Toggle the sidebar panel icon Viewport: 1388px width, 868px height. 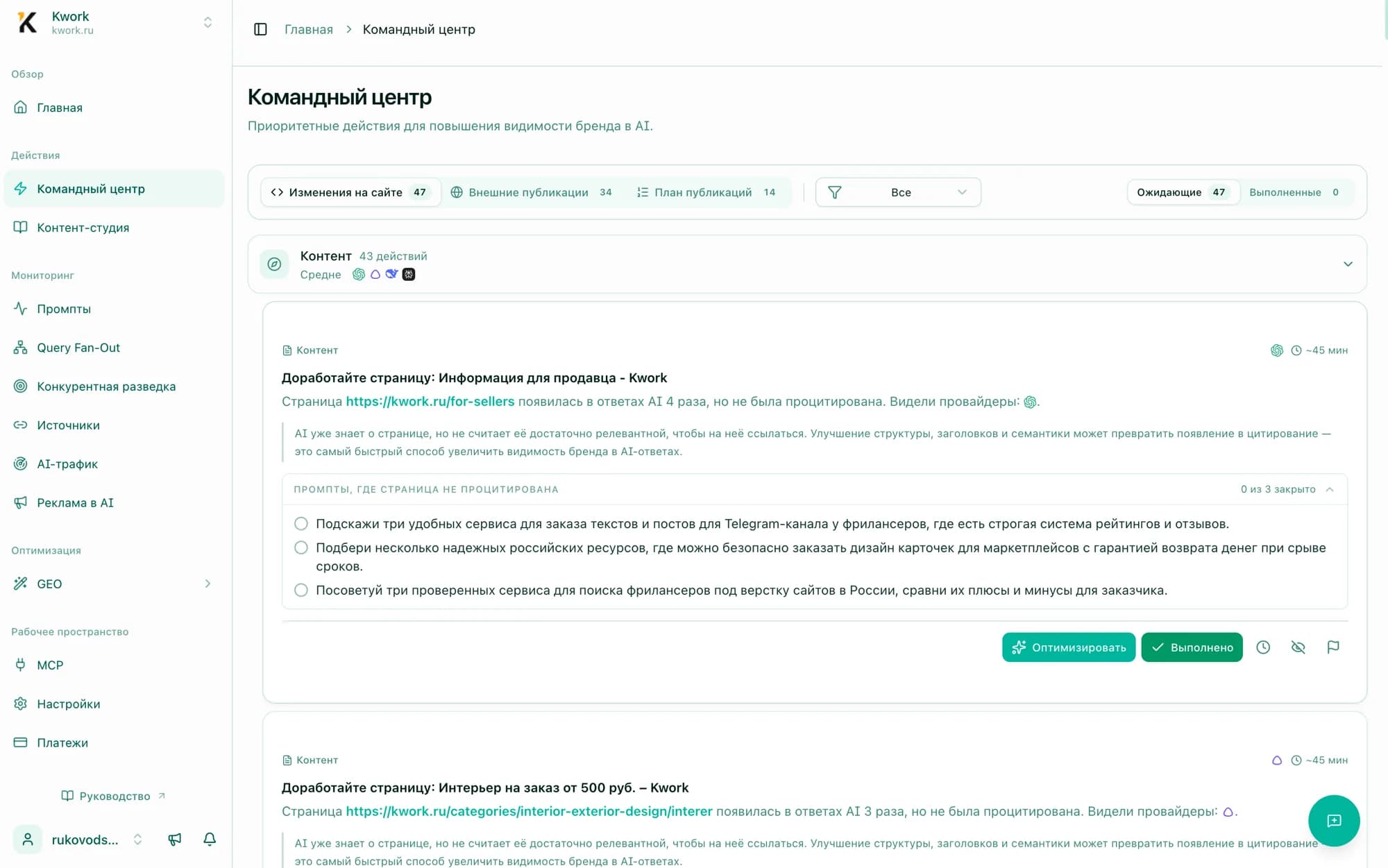coord(260,29)
